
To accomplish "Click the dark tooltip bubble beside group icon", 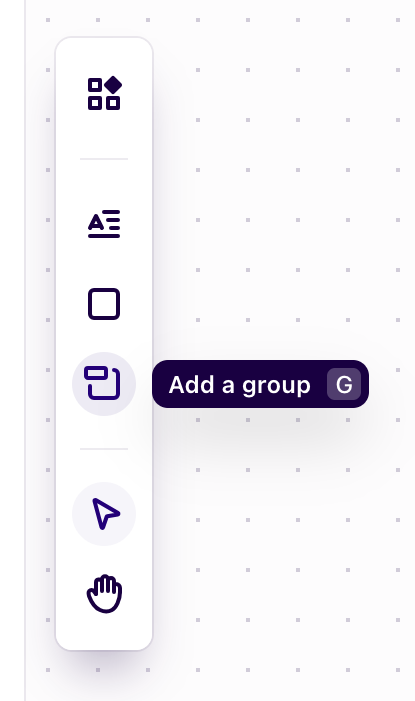I will click(x=261, y=384).
